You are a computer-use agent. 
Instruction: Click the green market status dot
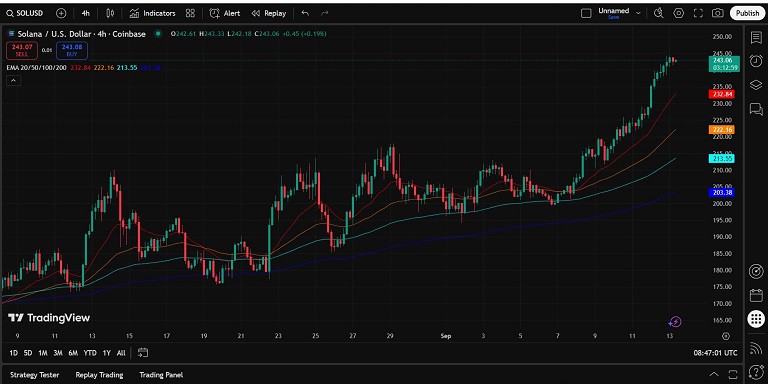pyautogui.click(x=158, y=34)
